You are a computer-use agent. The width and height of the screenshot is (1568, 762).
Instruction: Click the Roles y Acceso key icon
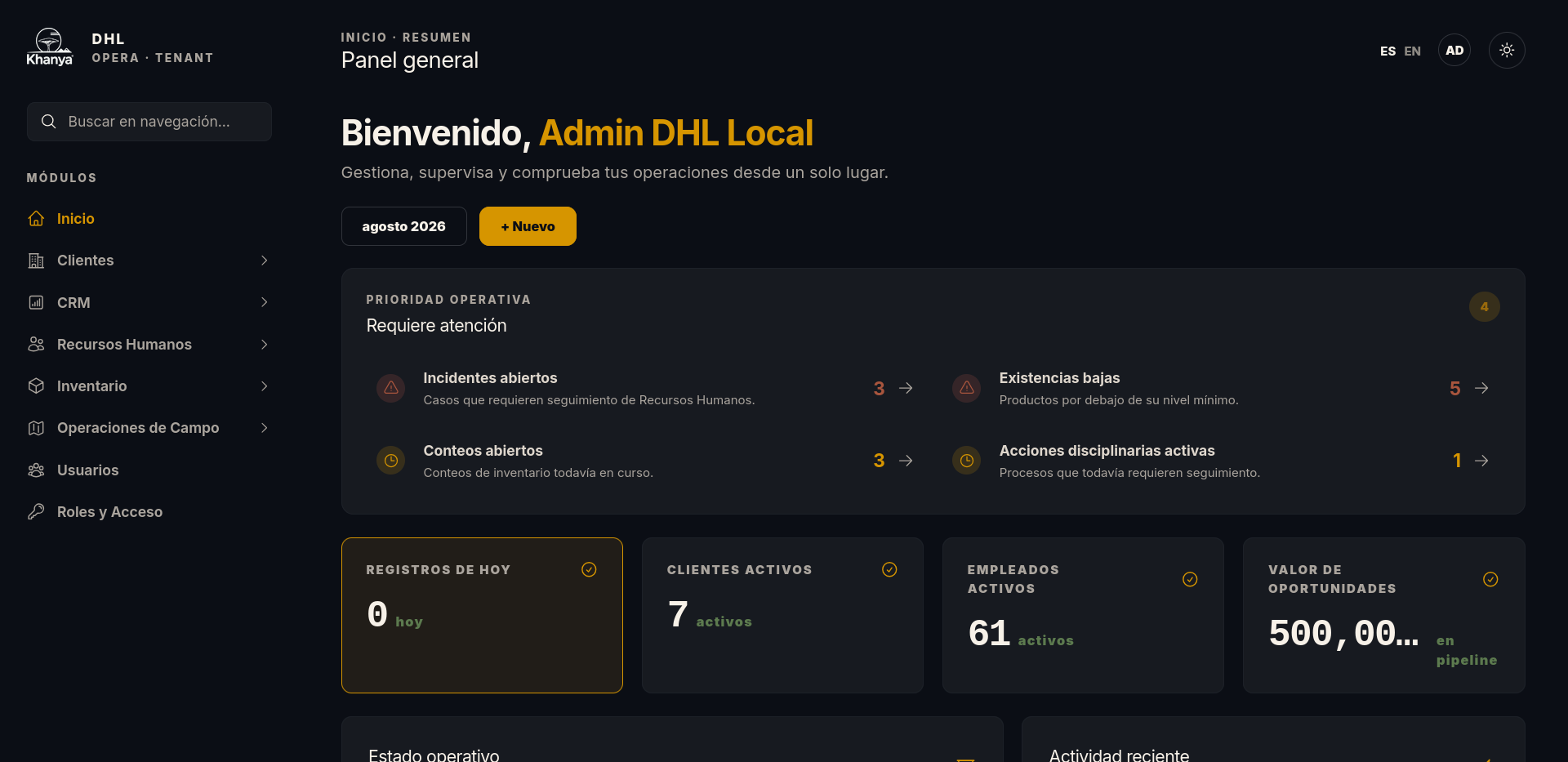pyautogui.click(x=36, y=512)
